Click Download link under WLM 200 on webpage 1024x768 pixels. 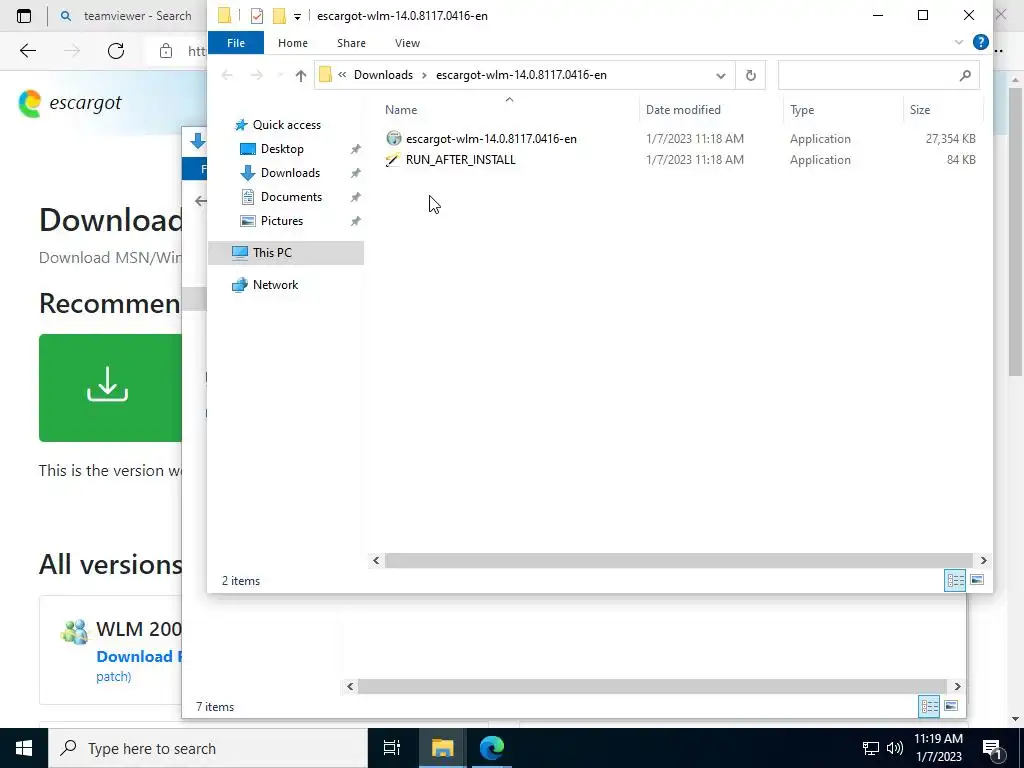point(138,656)
